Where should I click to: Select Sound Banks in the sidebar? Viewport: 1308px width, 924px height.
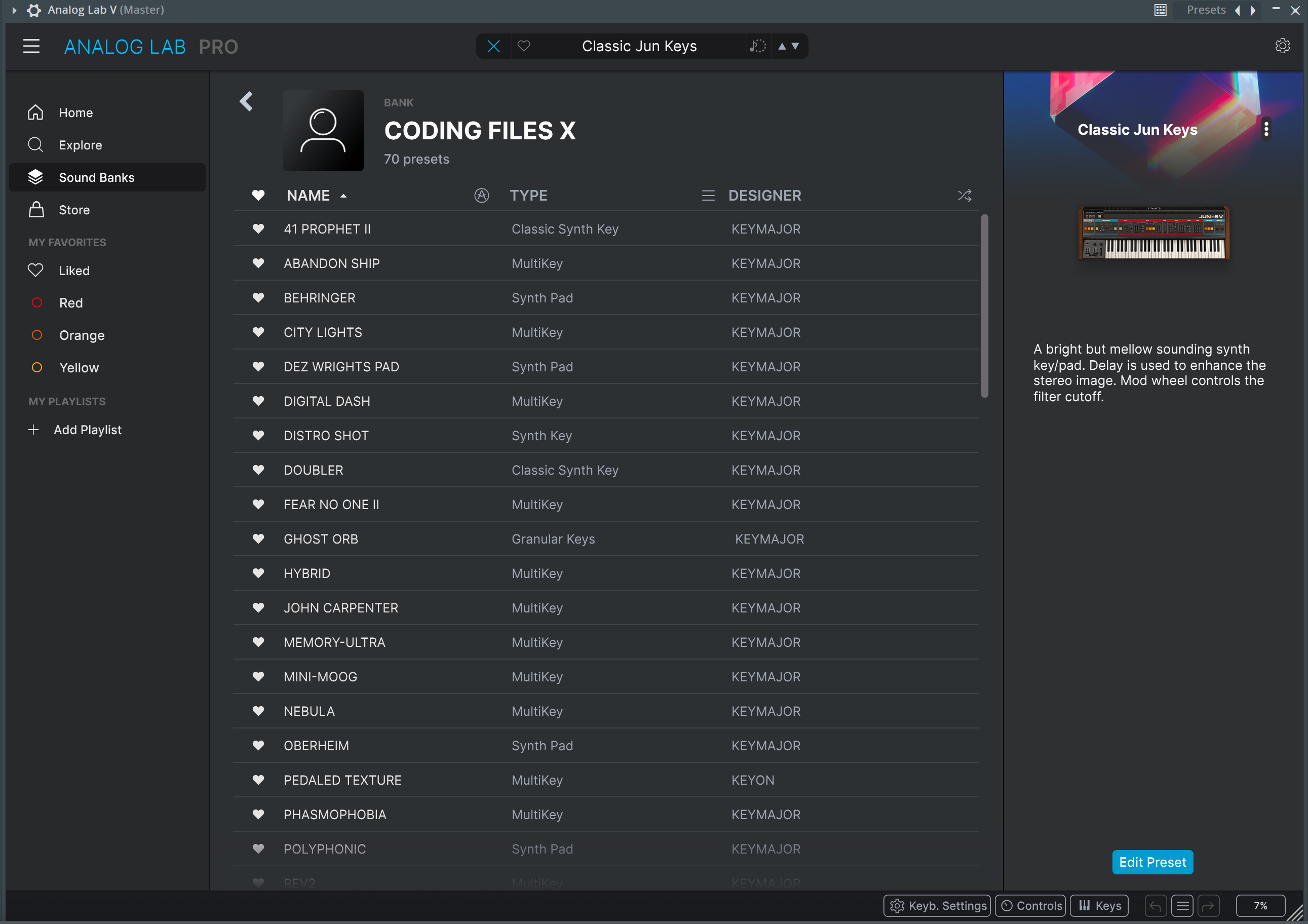107,178
